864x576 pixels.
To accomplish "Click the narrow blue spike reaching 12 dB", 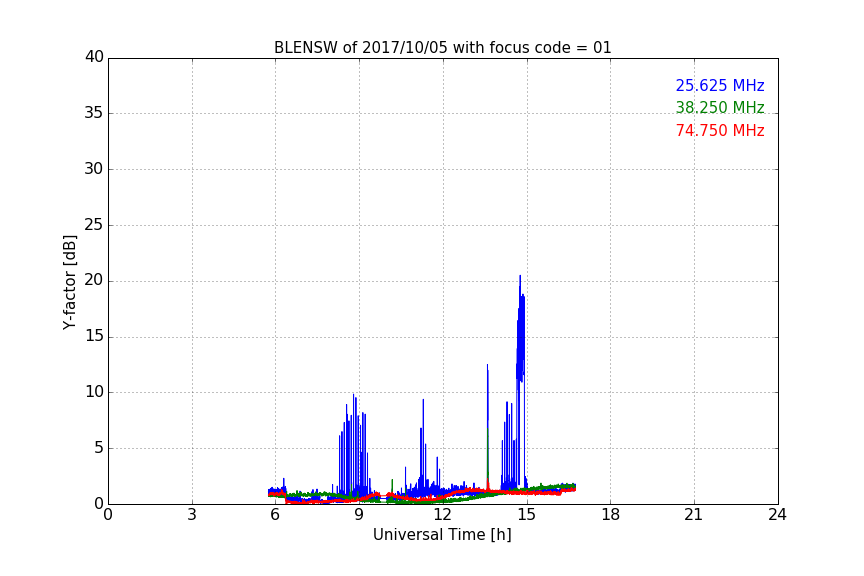I will click(x=488, y=424).
